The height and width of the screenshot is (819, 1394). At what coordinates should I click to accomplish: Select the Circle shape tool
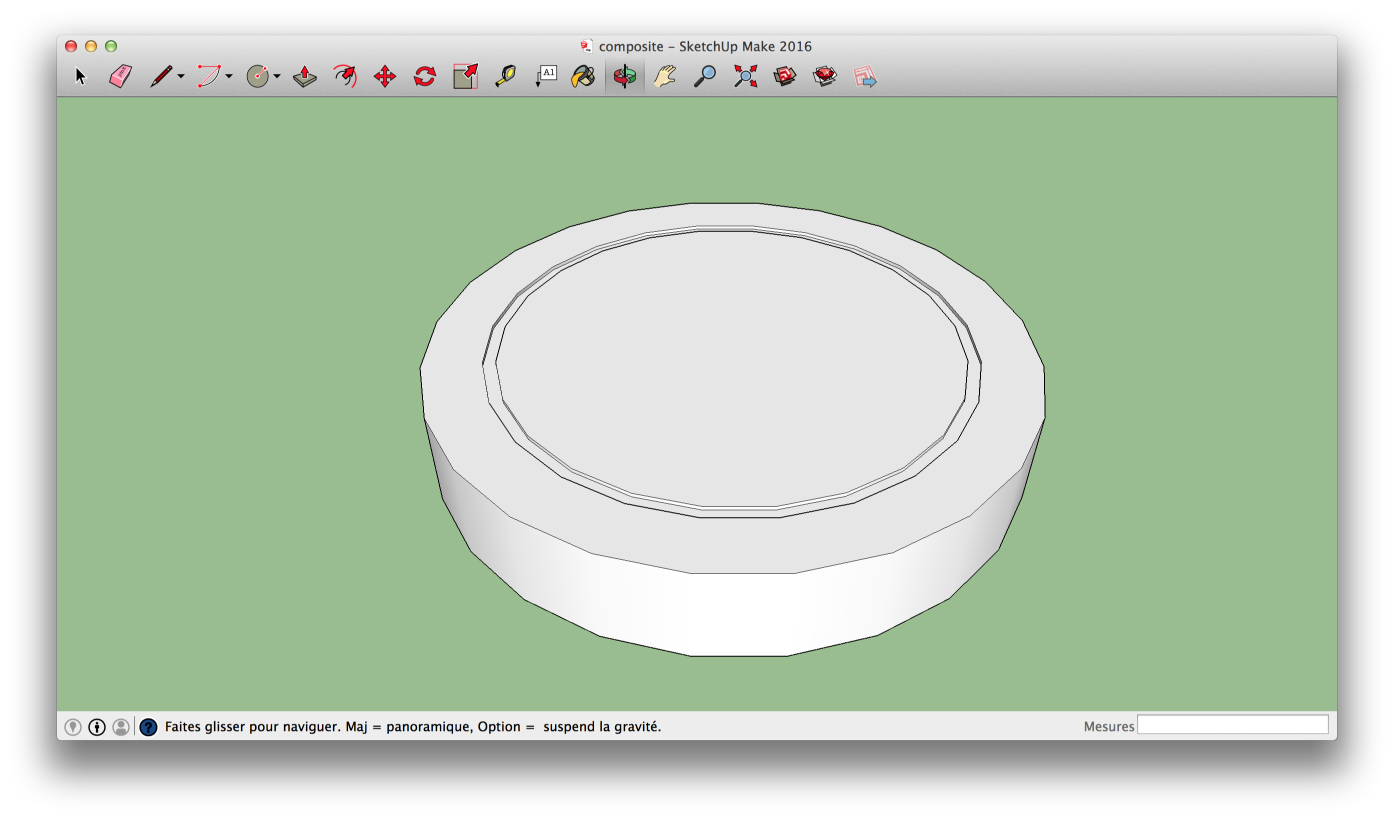click(258, 76)
